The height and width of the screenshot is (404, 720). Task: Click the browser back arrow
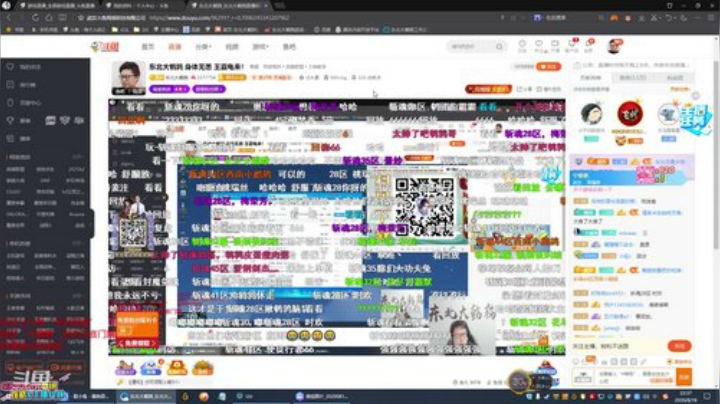click(x=9, y=17)
